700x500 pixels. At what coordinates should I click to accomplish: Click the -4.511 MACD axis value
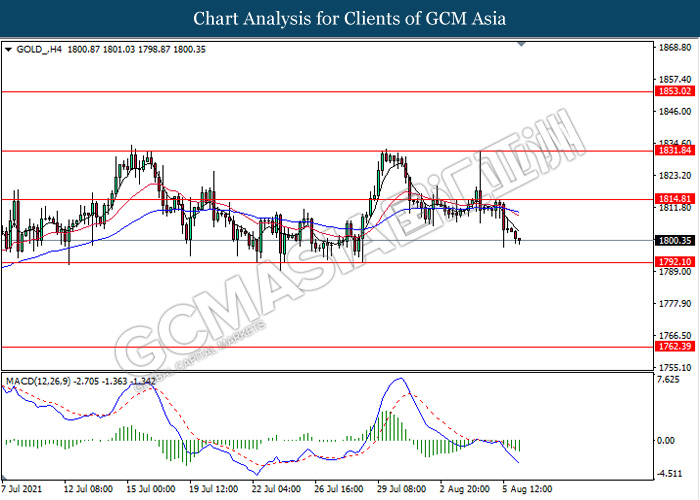point(670,474)
